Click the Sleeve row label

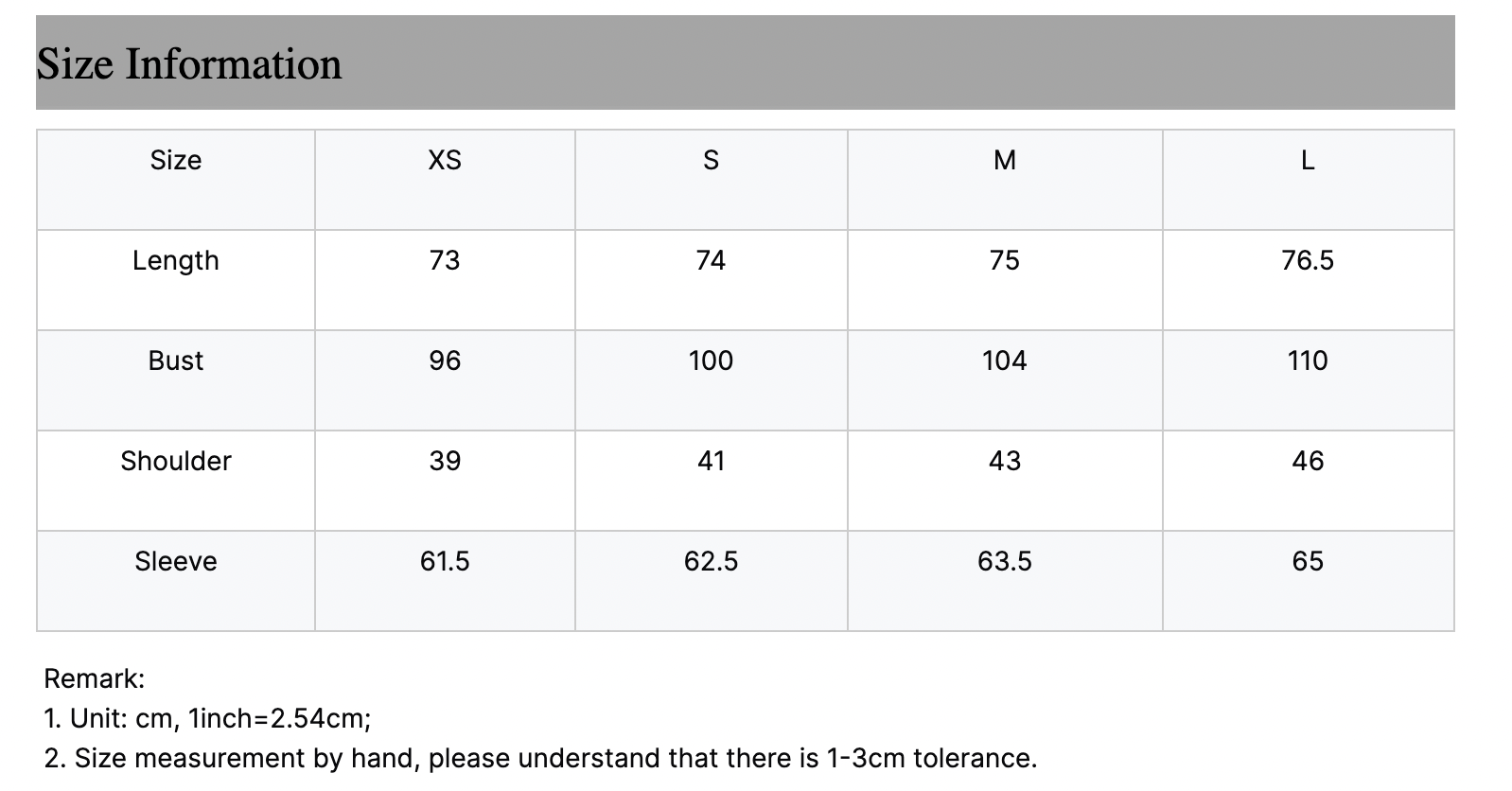(176, 561)
